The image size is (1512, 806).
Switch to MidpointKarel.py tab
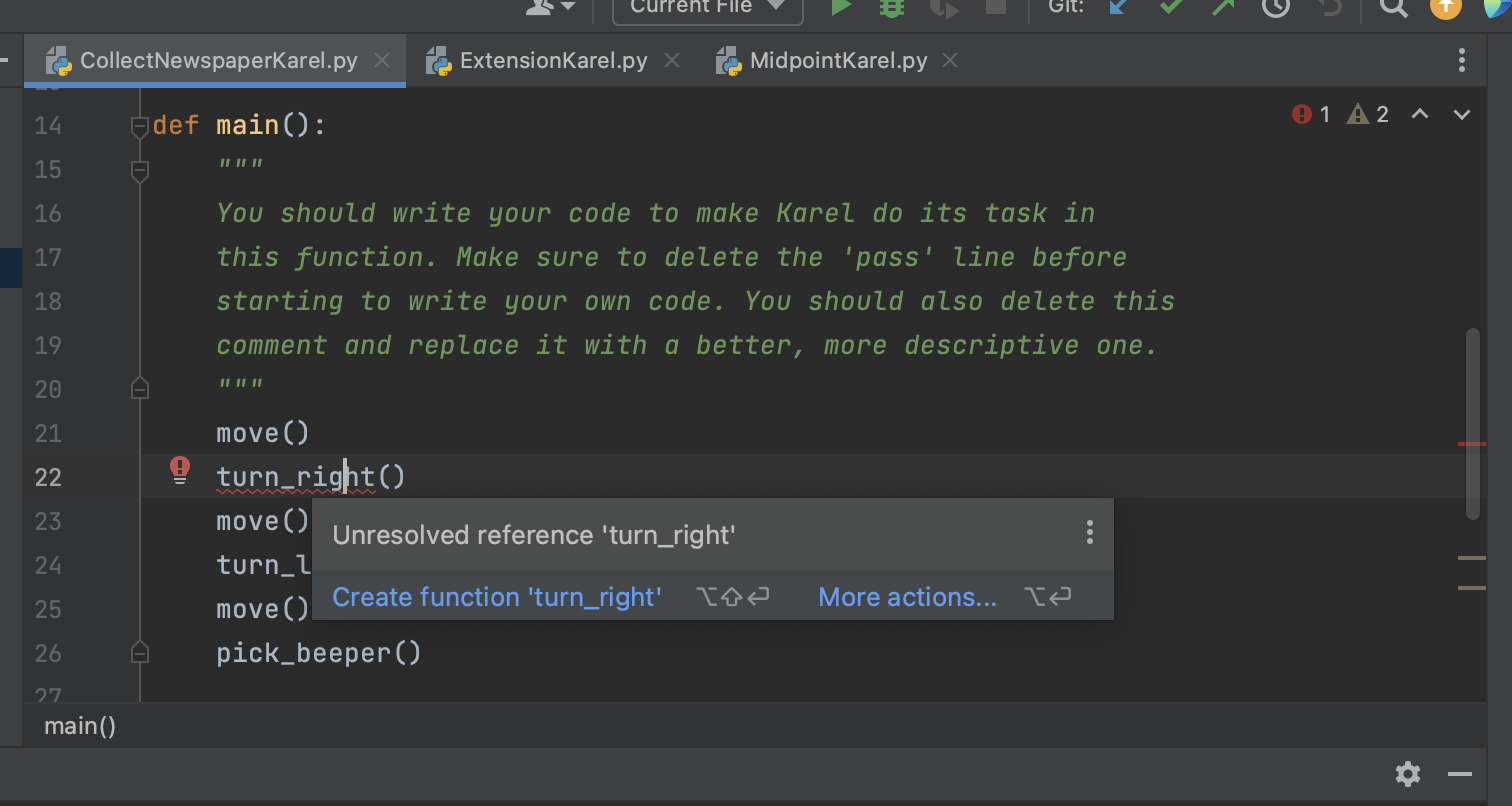click(837, 61)
